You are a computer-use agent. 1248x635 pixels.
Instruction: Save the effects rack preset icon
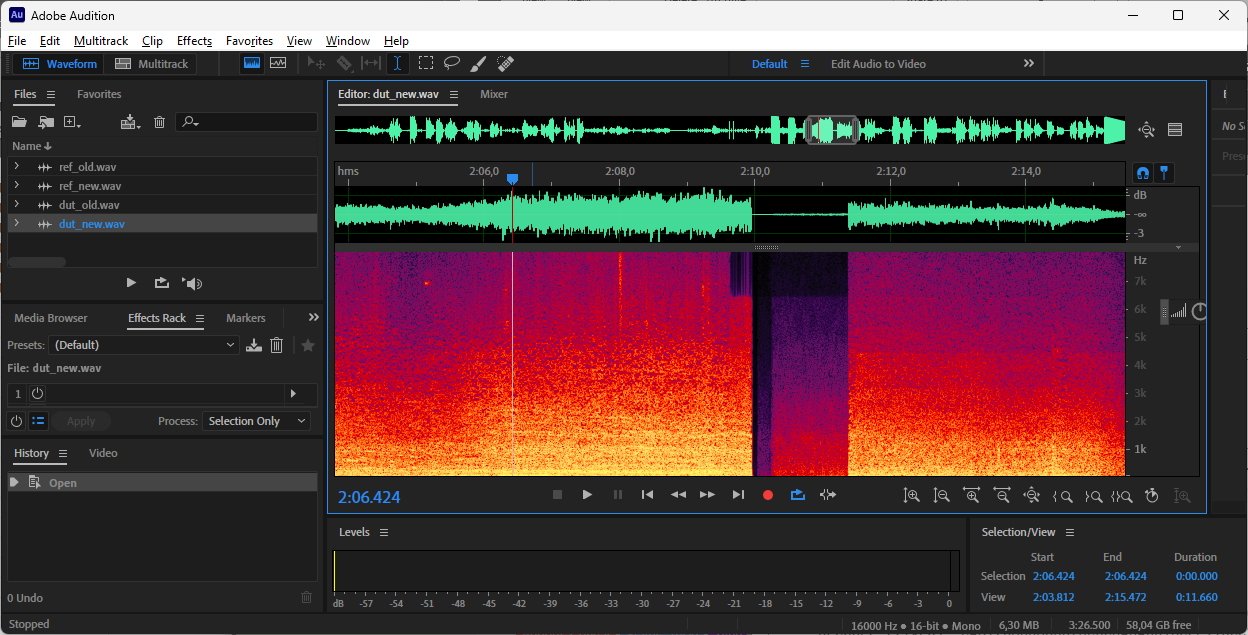pyautogui.click(x=254, y=345)
